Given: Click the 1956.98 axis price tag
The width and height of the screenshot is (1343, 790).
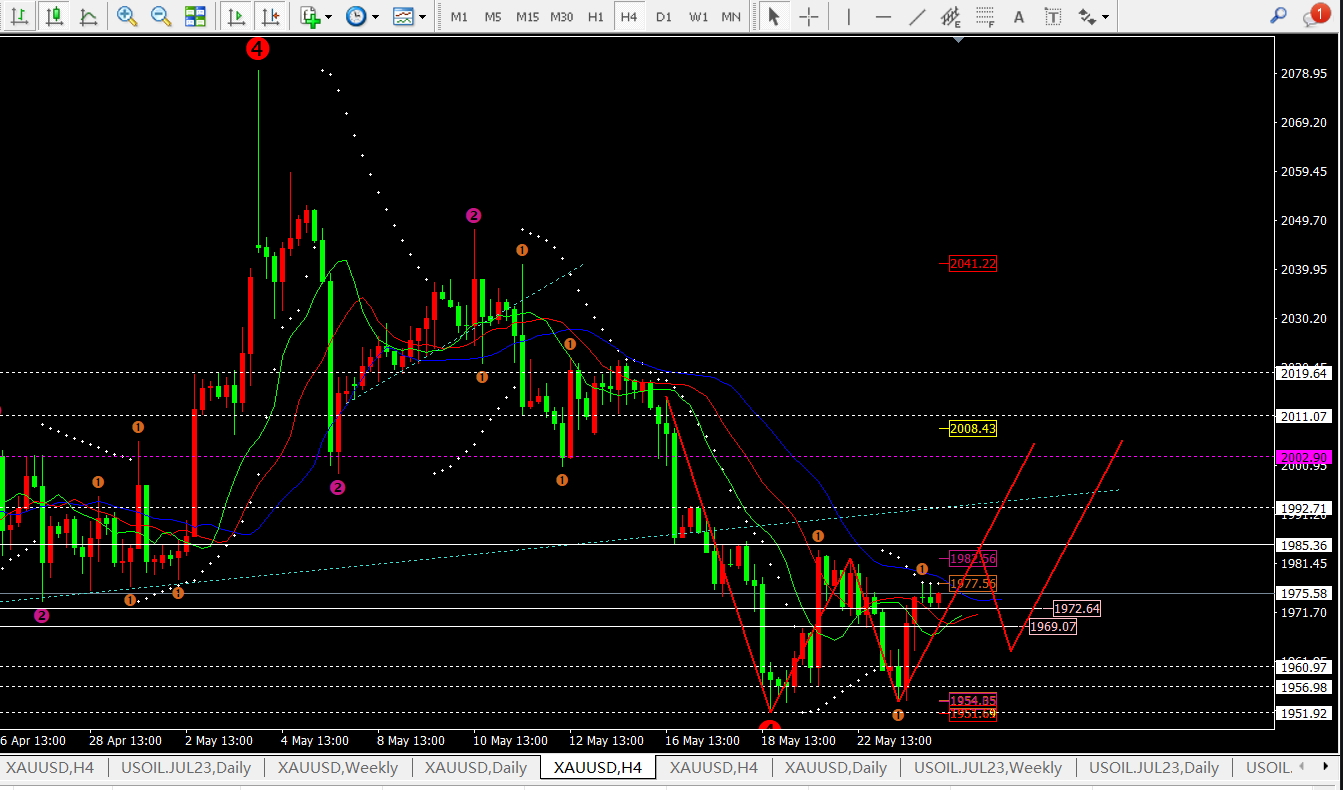Looking at the screenshot, I should tap(1303, 687).
